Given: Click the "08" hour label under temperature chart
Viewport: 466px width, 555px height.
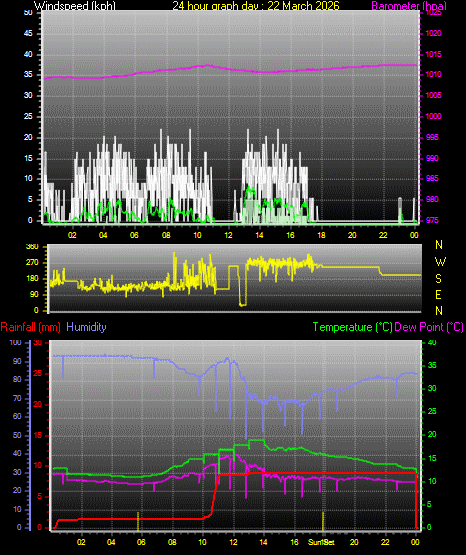Looking at the screenshot, I should click(172, 542).
